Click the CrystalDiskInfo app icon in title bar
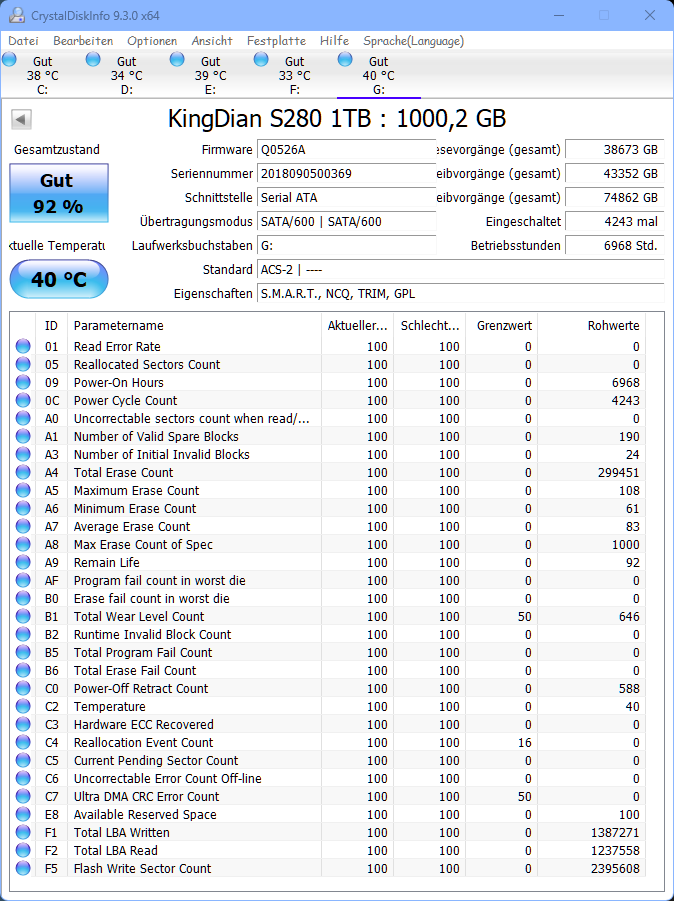674x901 pixels. (x=17, y=16)
